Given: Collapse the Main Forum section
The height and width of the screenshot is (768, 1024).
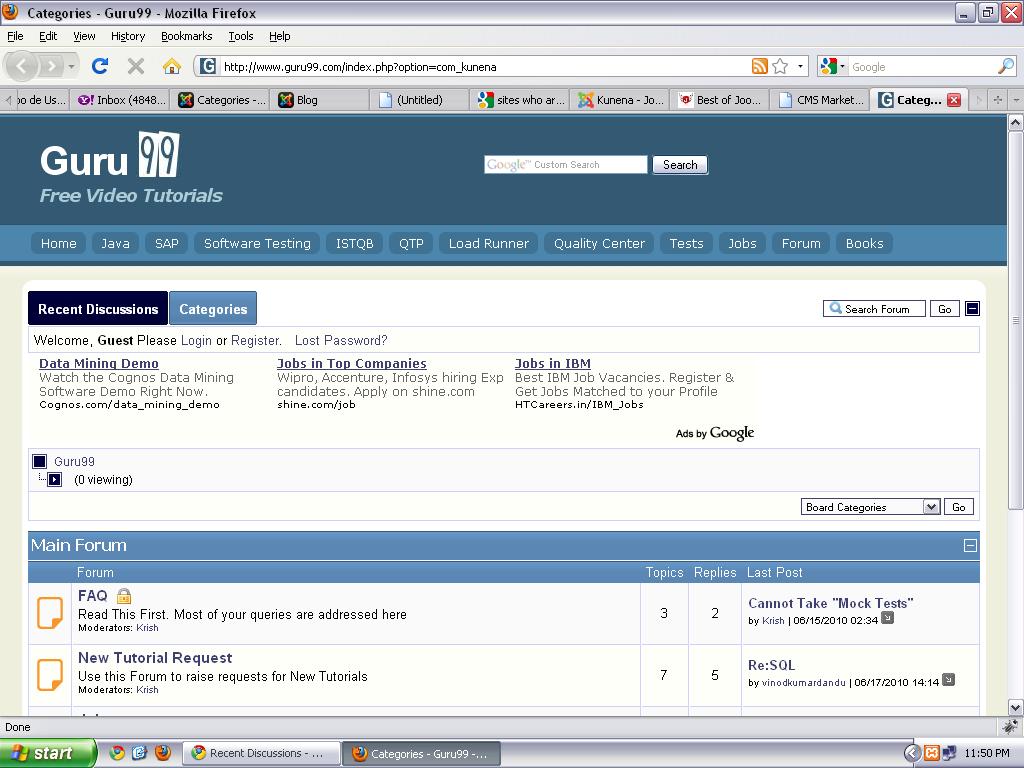Looking at the screenshot, I should (x=970, y=545).
